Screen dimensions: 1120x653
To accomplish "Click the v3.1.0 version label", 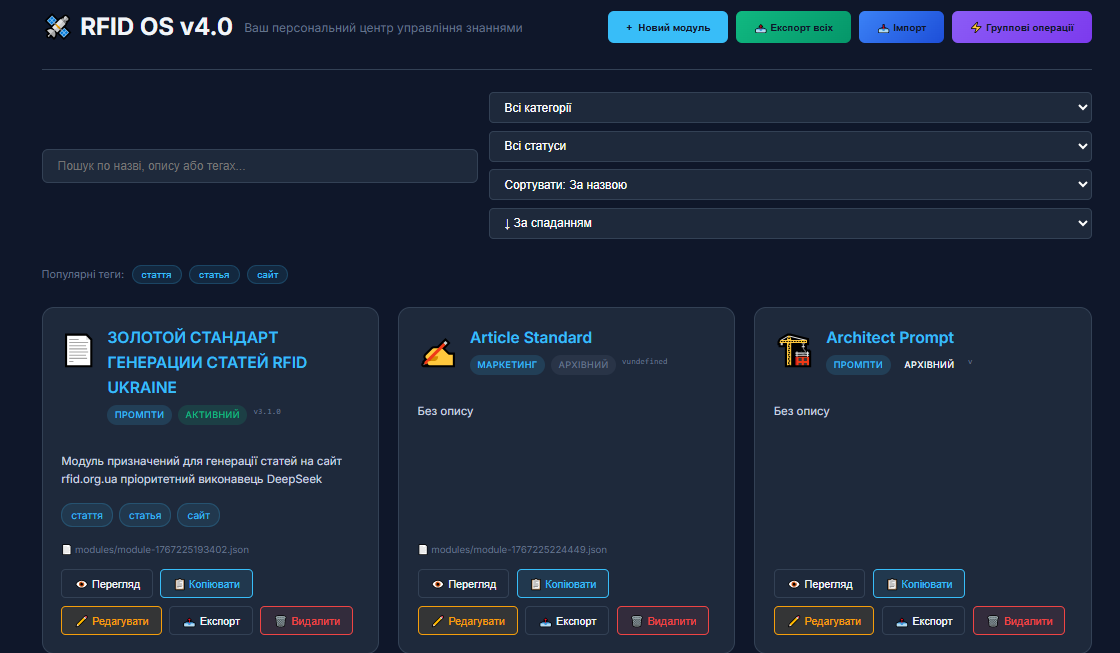I will [267, 412].
